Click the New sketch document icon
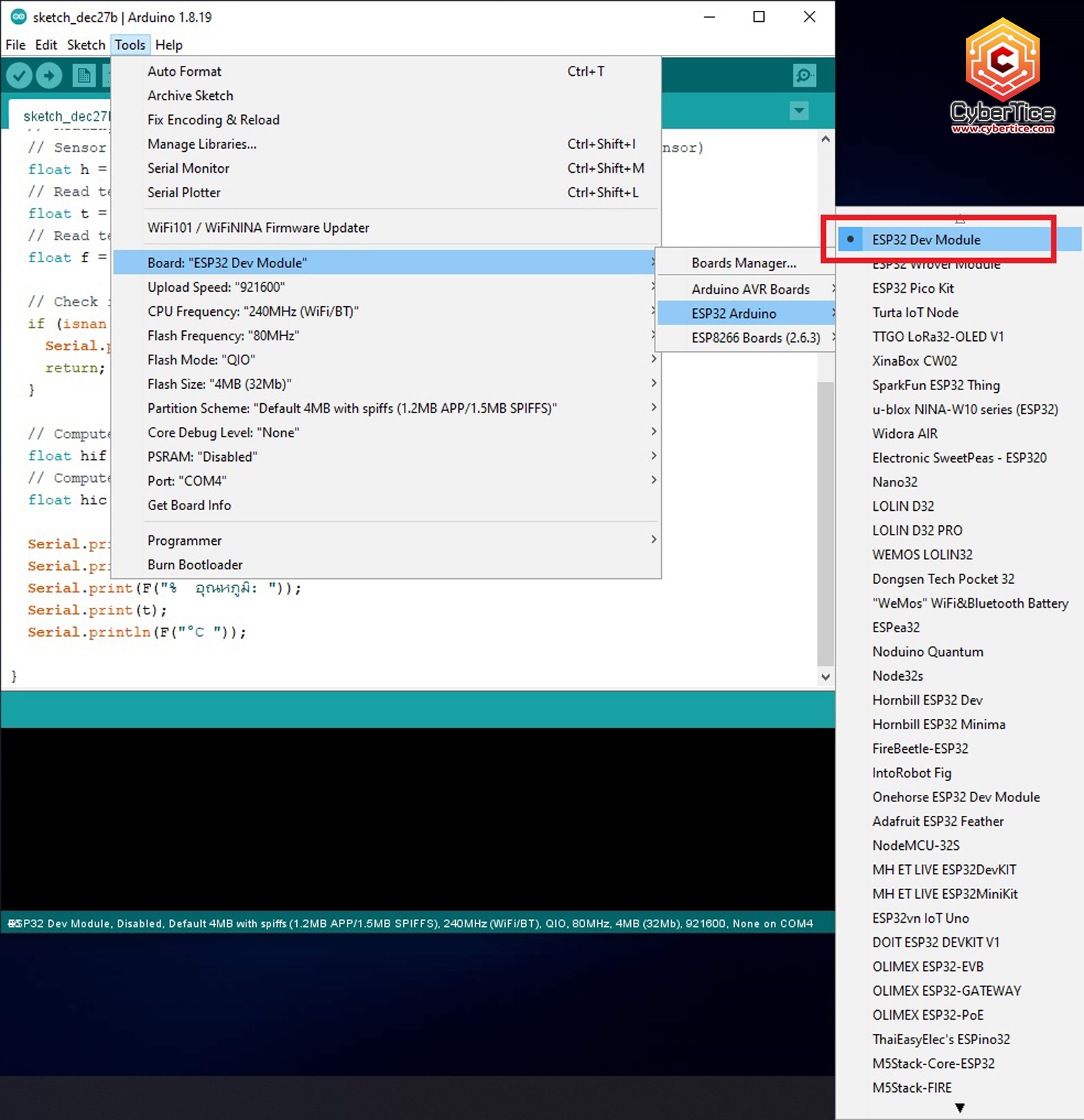This screenshot has height=1120, width=1084. coord(84,75)
